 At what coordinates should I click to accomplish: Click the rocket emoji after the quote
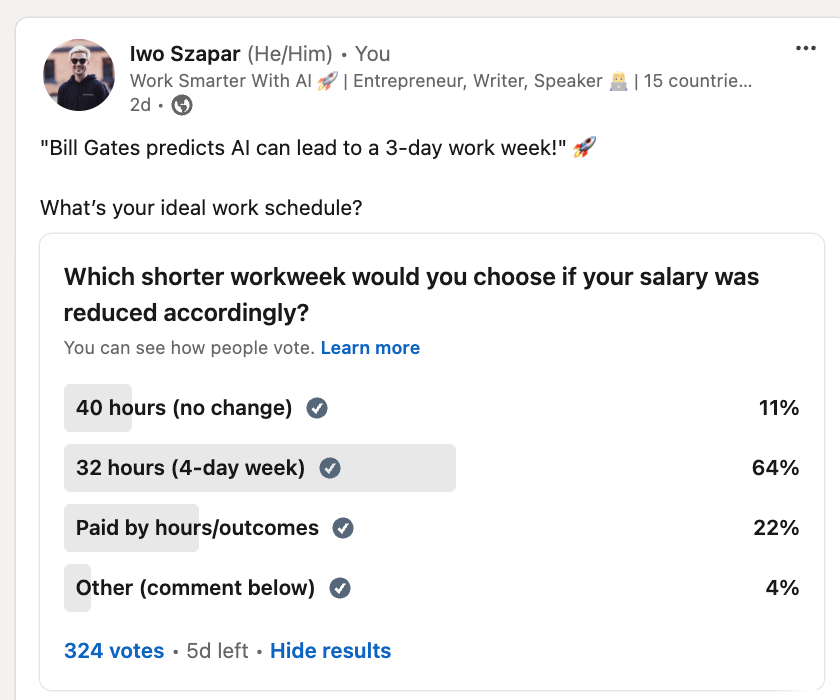tap(584, 147)
